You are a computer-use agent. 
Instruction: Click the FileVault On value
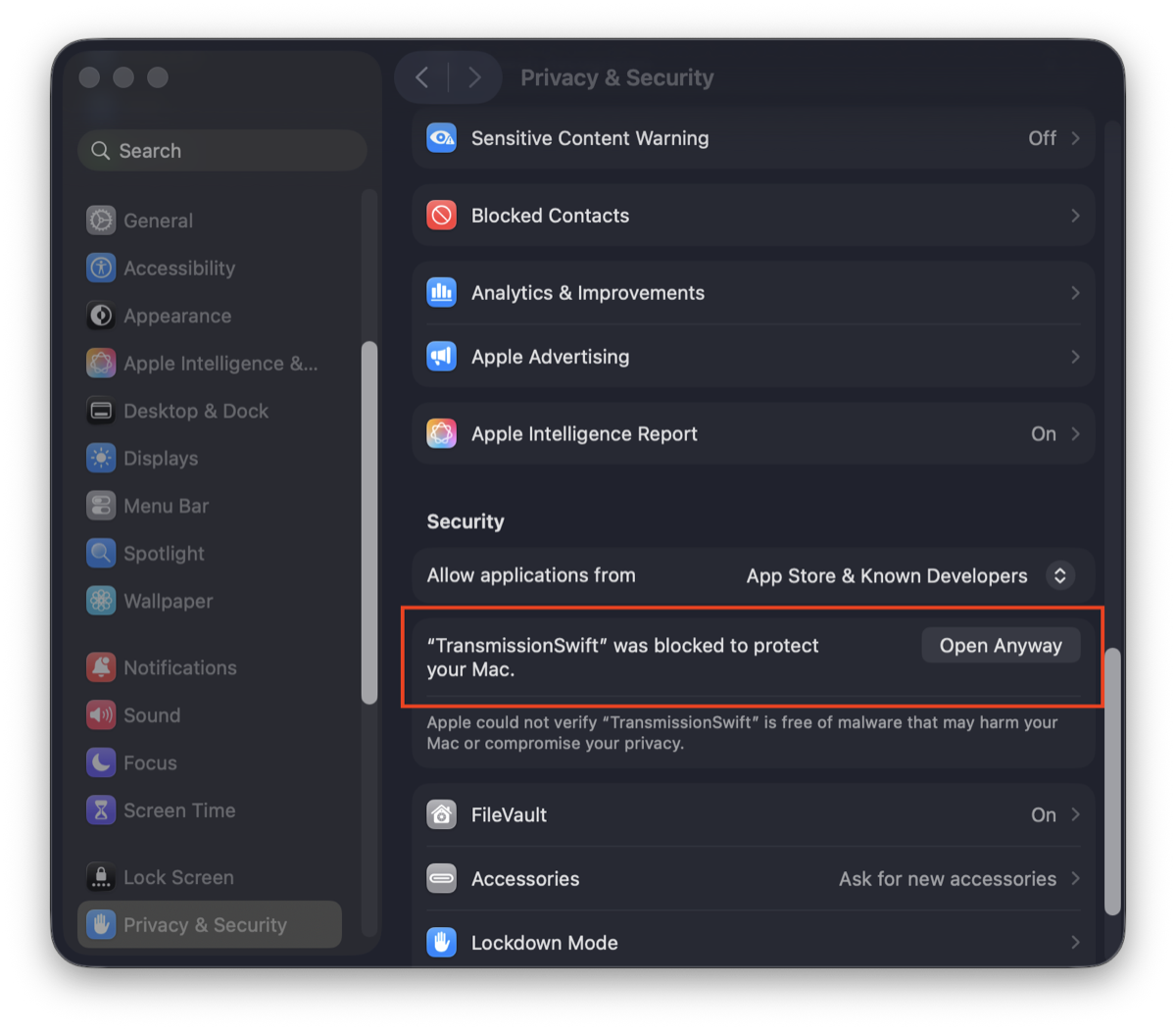tap(1044, 814)
